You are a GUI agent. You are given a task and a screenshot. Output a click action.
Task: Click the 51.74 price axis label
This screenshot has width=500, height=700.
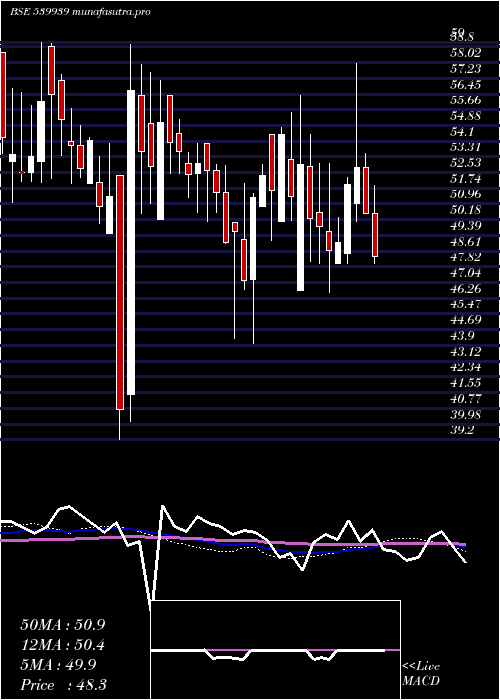[466, 179]
